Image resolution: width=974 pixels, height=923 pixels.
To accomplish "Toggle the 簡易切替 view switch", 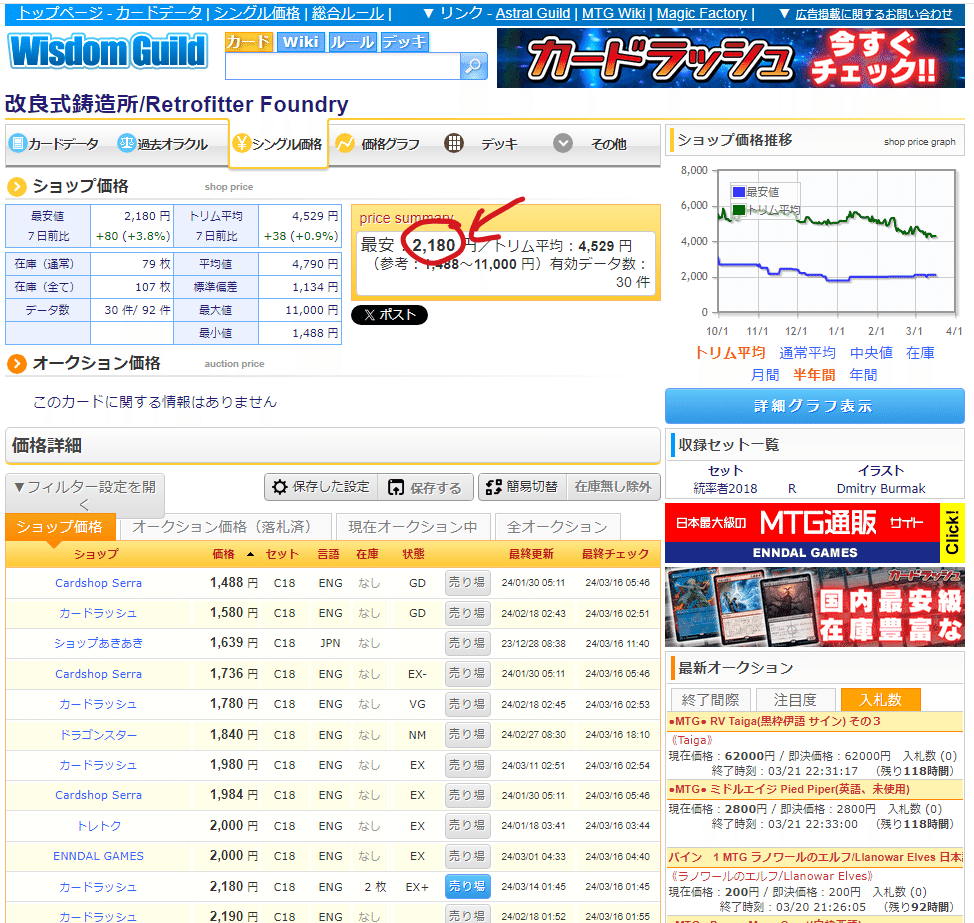I will point(522,487).
